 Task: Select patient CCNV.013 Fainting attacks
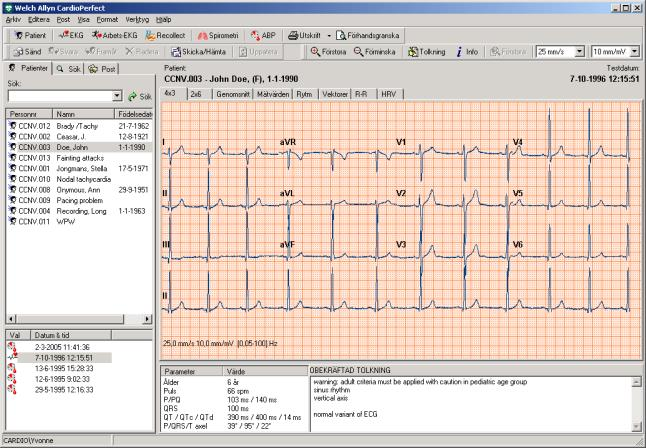click(79, 158)
